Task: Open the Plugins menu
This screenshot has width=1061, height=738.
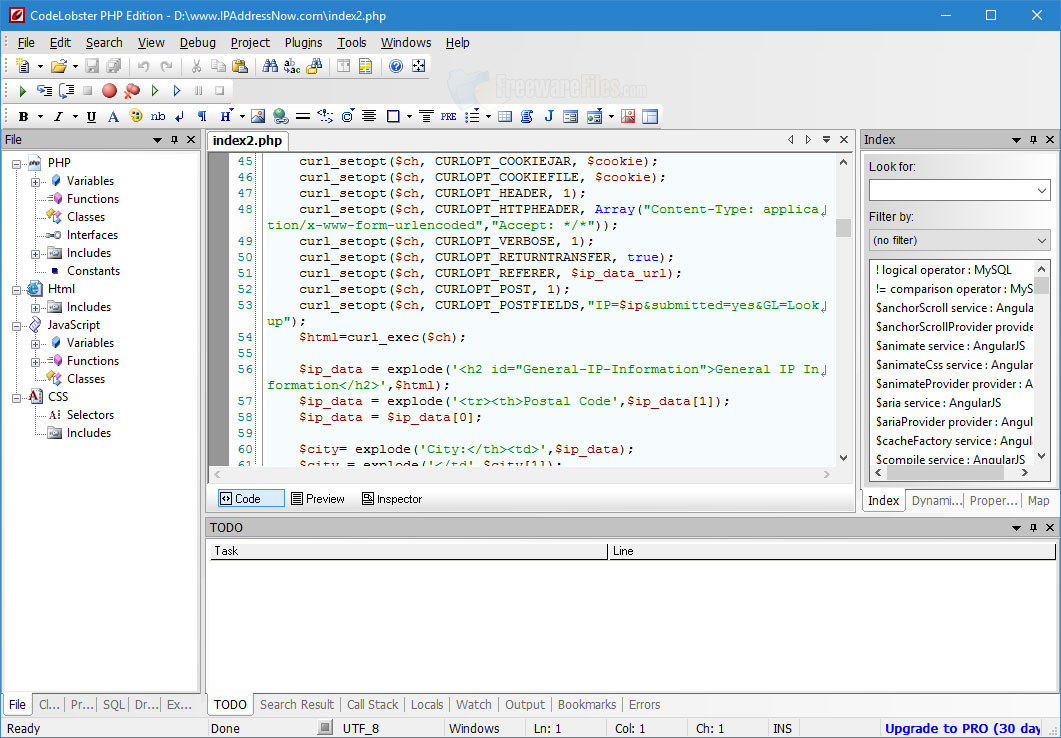Action: pyautogui.click(x=303, y=43)
